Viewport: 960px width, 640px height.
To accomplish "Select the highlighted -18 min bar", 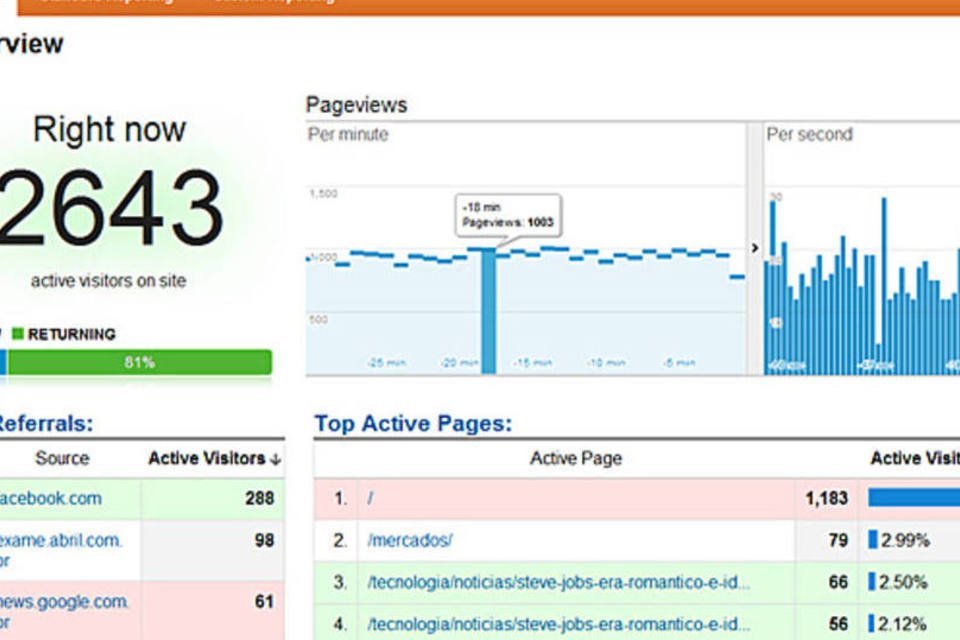I will point(488,311).
